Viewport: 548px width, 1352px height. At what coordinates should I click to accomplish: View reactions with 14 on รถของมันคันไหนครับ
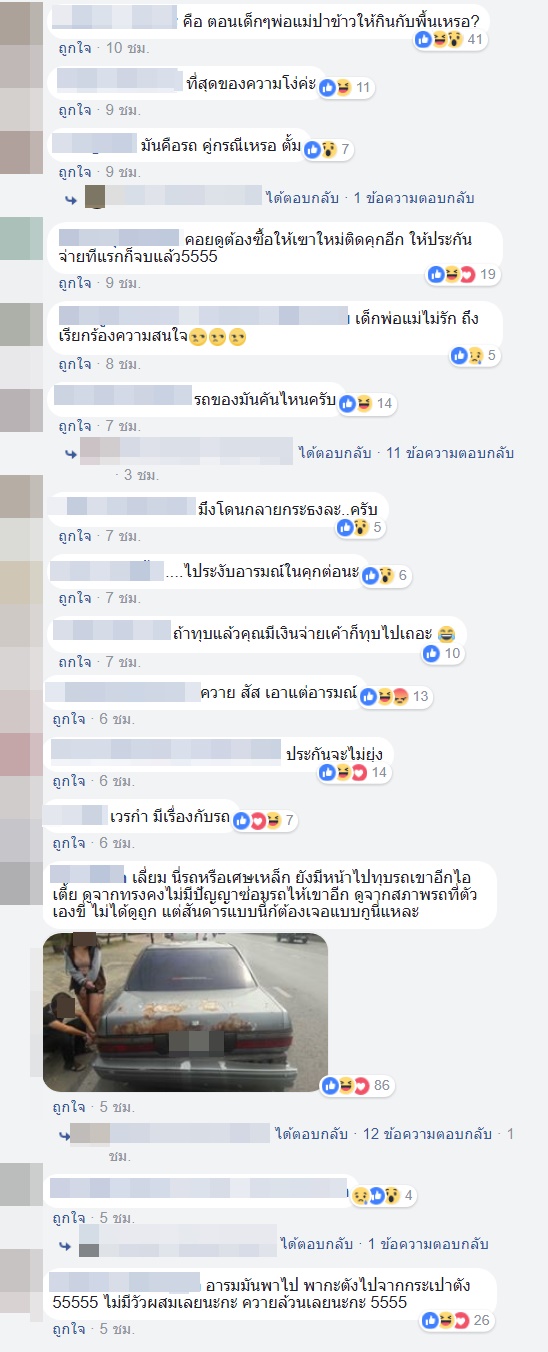(367, 404)
